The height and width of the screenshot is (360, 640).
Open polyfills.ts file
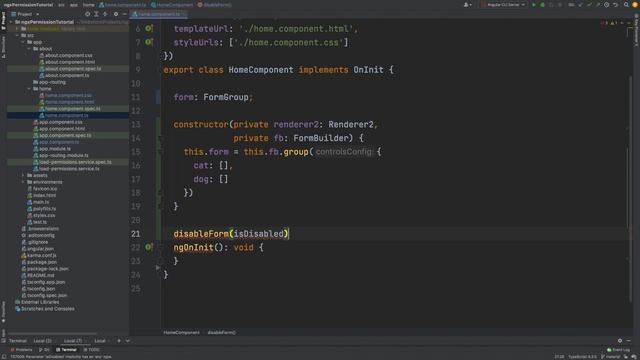(42, 209)
